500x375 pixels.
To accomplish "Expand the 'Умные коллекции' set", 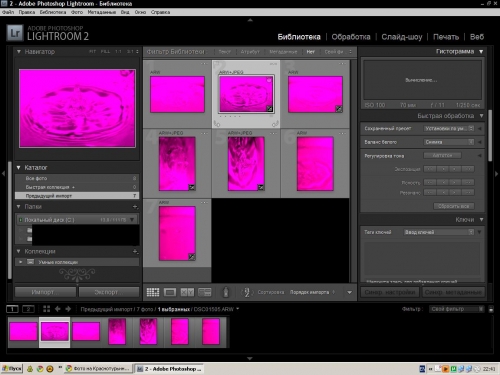I will click(x=21, y=262).
